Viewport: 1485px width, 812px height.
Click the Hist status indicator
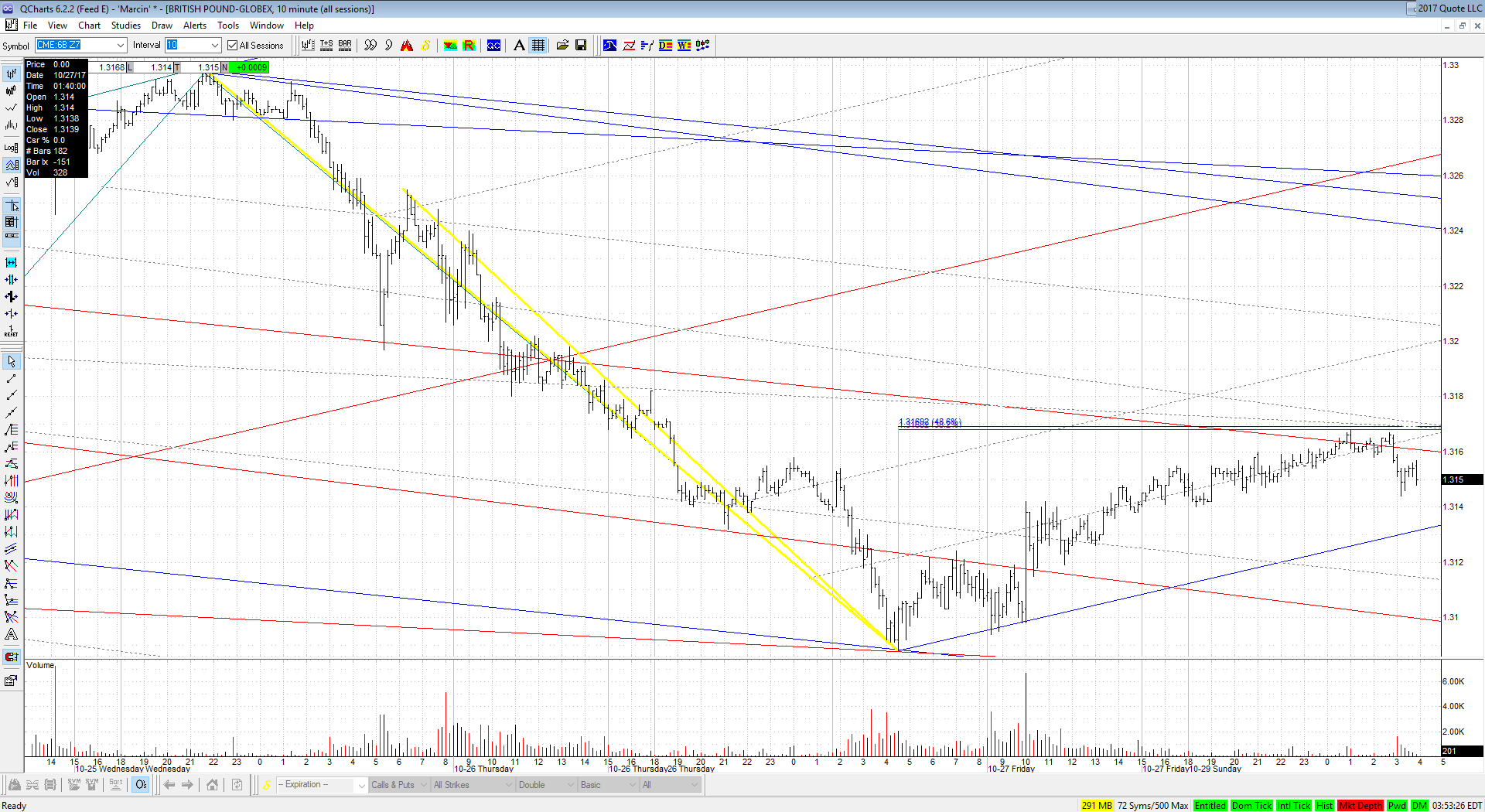1324,806
